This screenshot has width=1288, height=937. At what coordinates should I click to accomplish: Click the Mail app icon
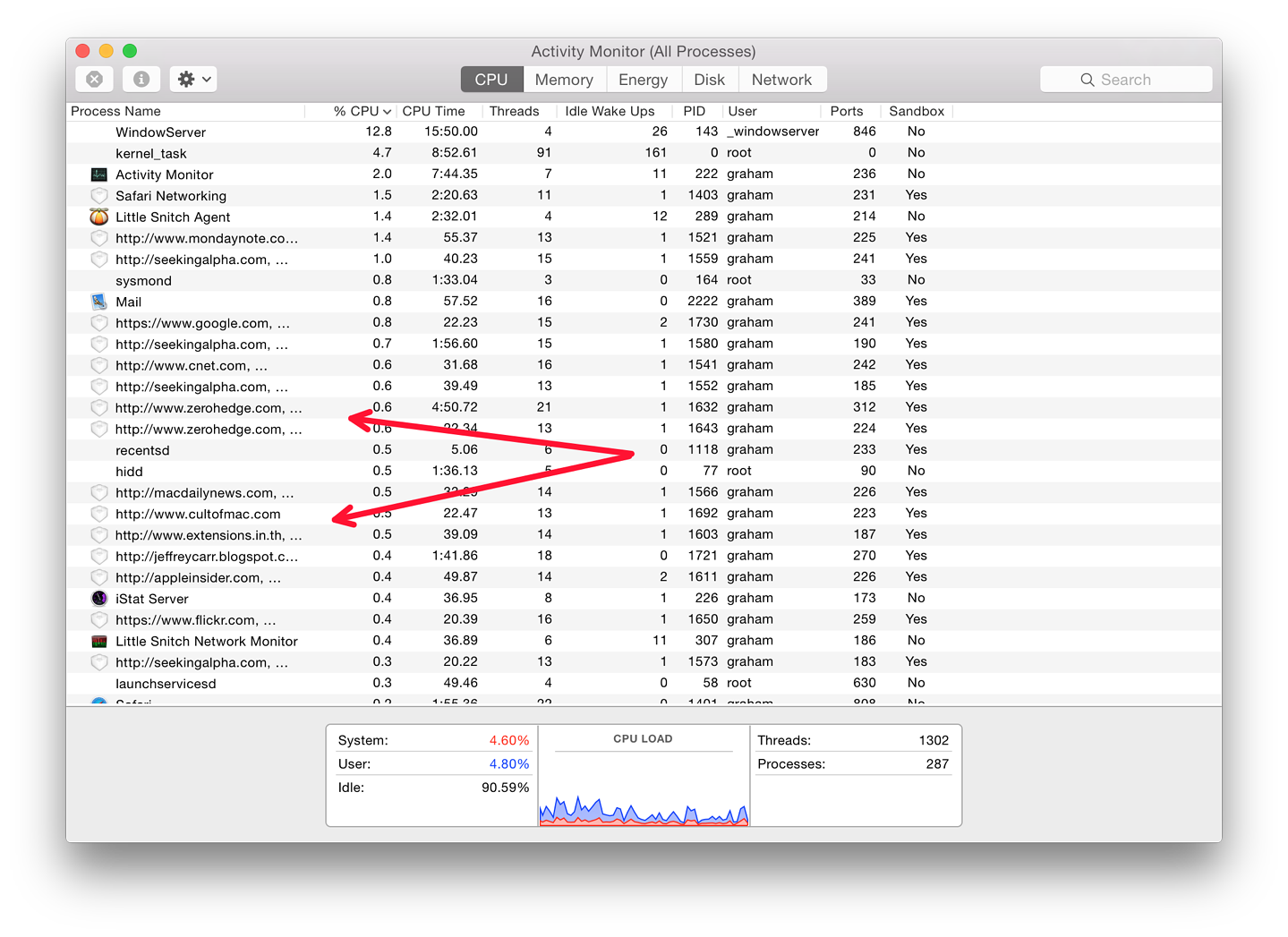click(98, 302)
